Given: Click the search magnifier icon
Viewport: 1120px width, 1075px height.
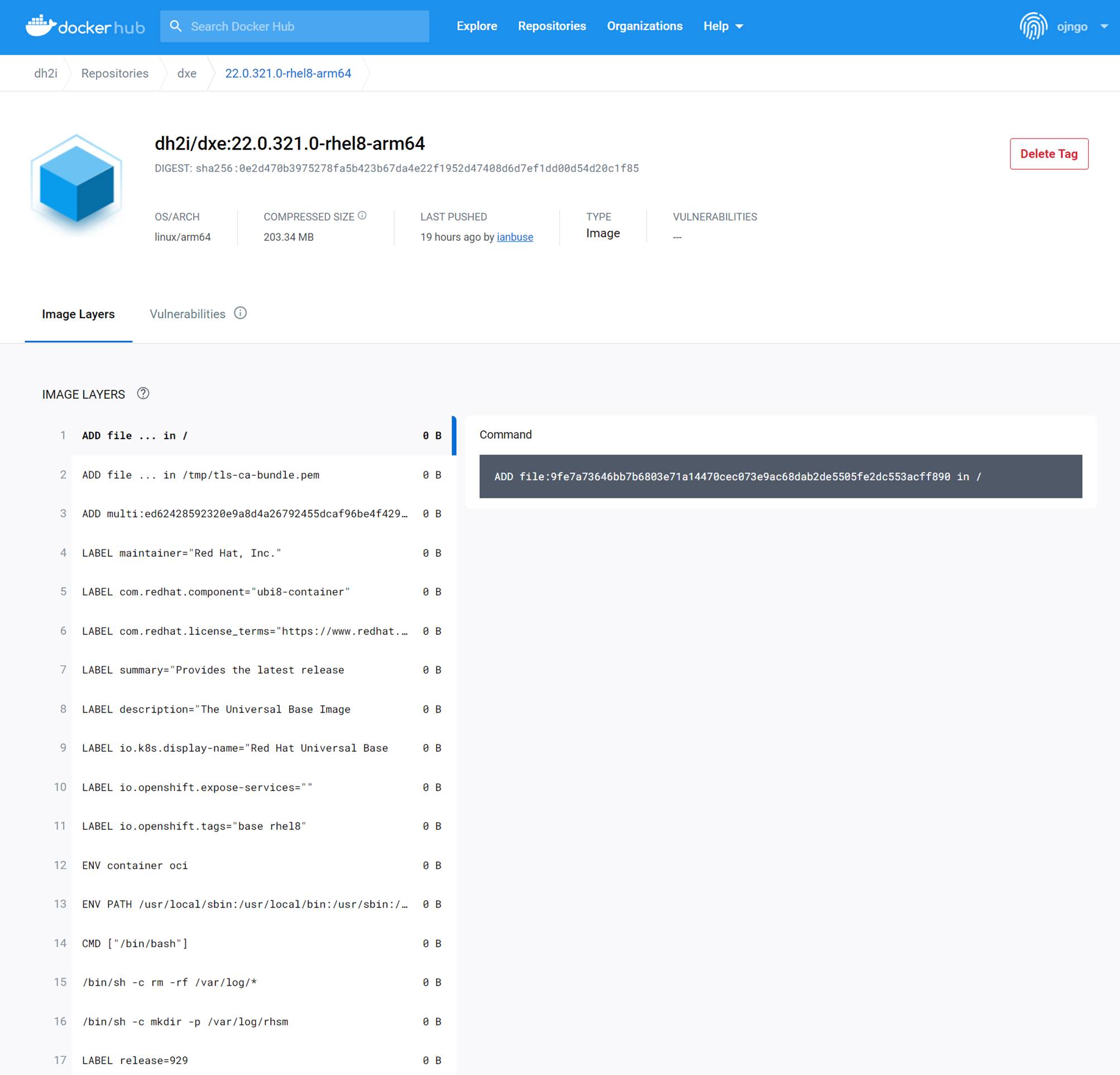Looking at the screenshot, I should point(176,26).
